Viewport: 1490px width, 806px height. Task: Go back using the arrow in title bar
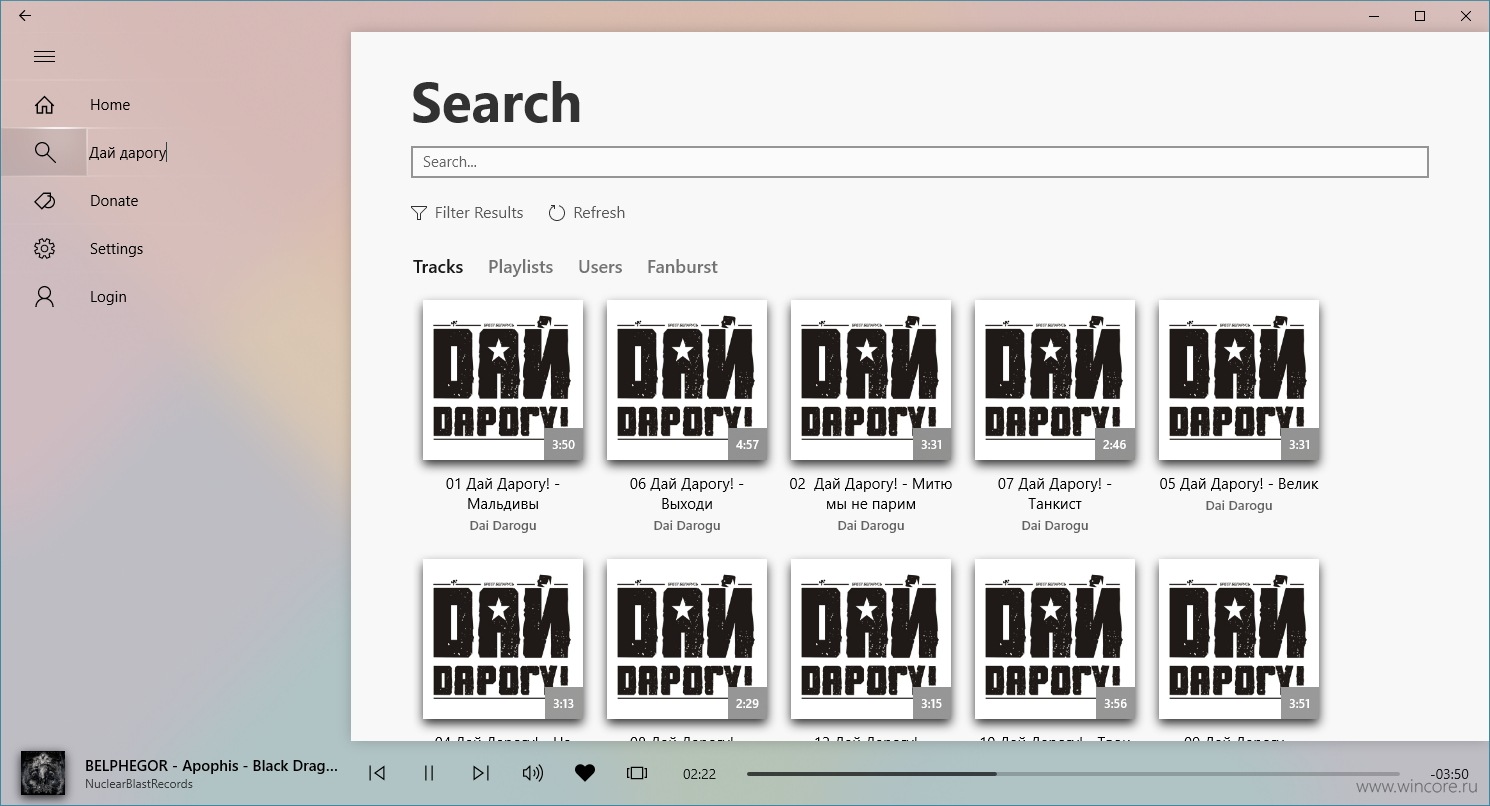tap(25, 16)
